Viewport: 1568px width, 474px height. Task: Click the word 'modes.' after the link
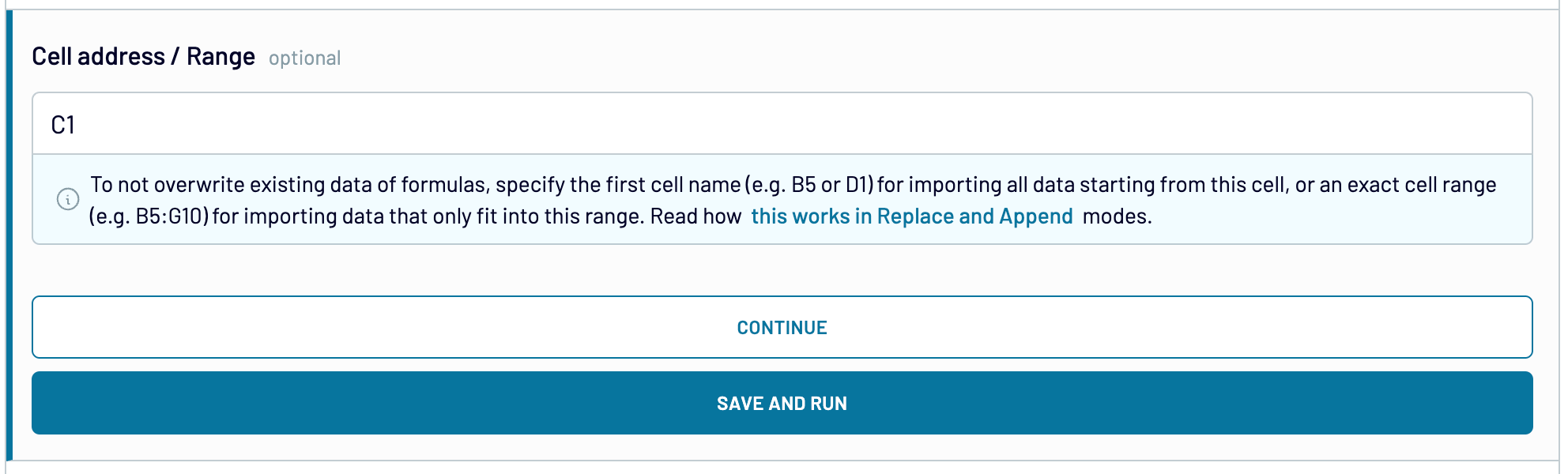[x=1117, y=216]
